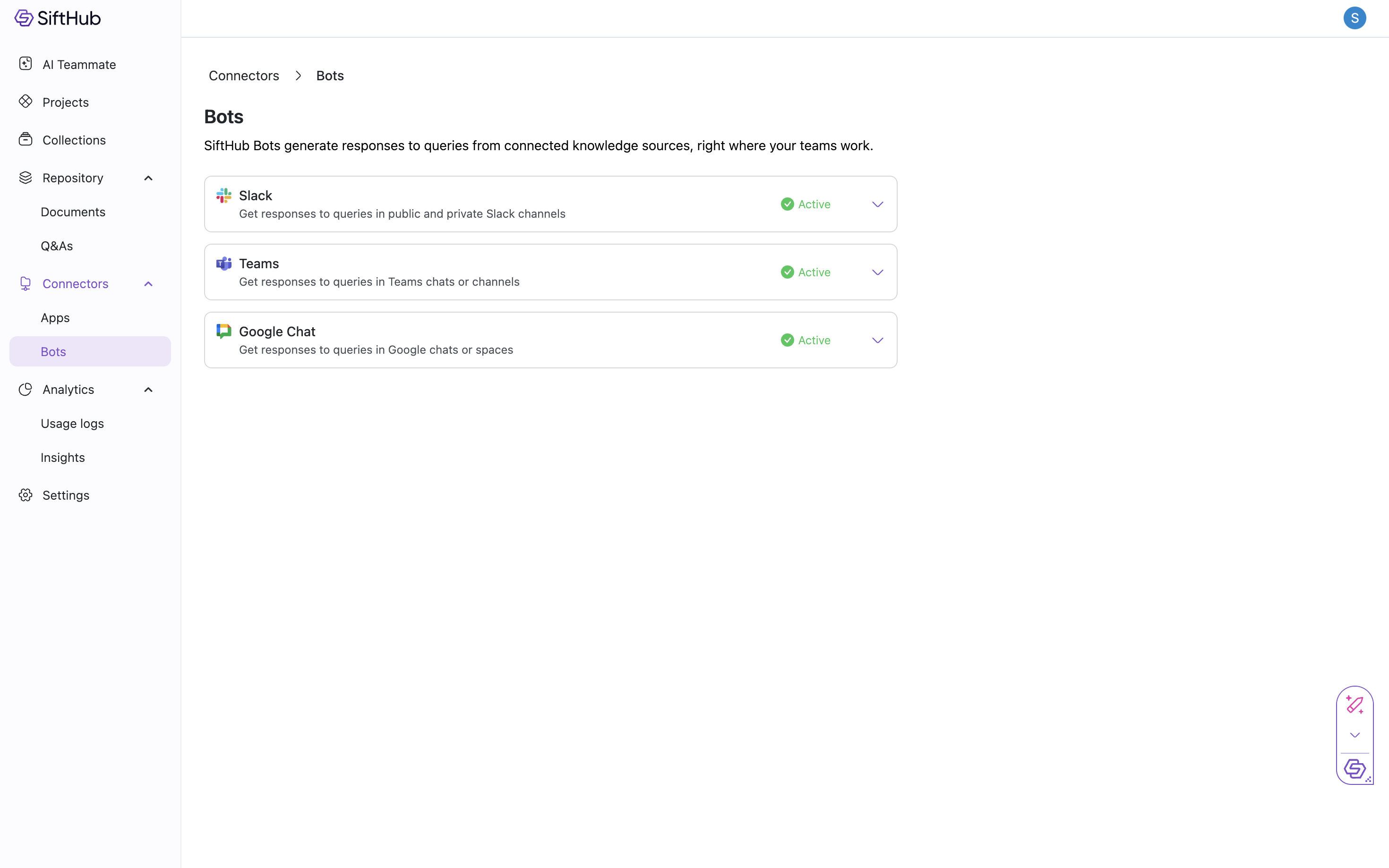Expand the Teams bot card

point(877,272)
